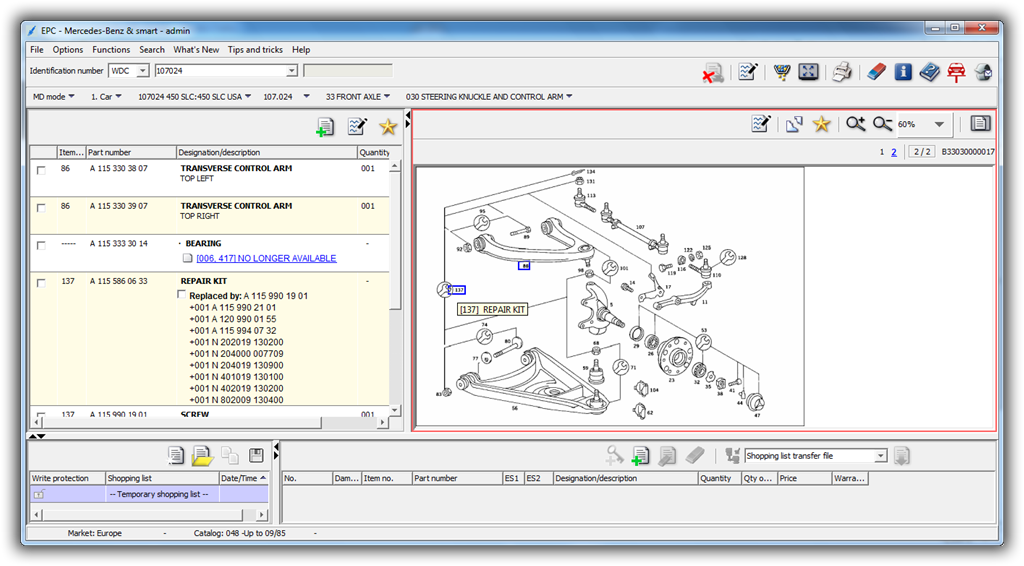
Task: Open the '1. Car' dropdown
Action: (106, 97)
